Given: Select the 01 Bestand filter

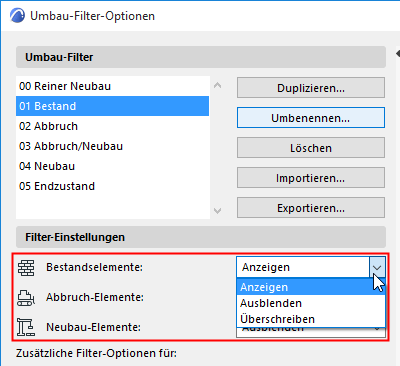Looking at the screenshot, I should (x=113, y=106).
